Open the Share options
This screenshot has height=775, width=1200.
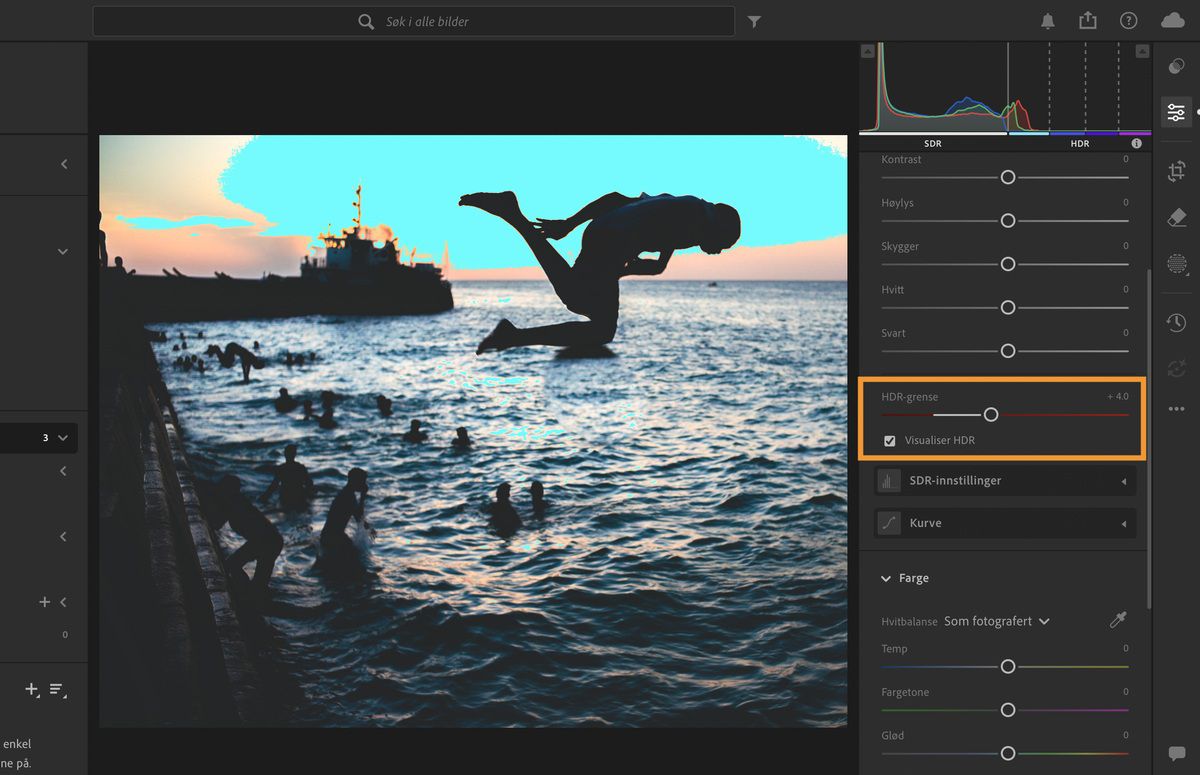coord(1088,20)
